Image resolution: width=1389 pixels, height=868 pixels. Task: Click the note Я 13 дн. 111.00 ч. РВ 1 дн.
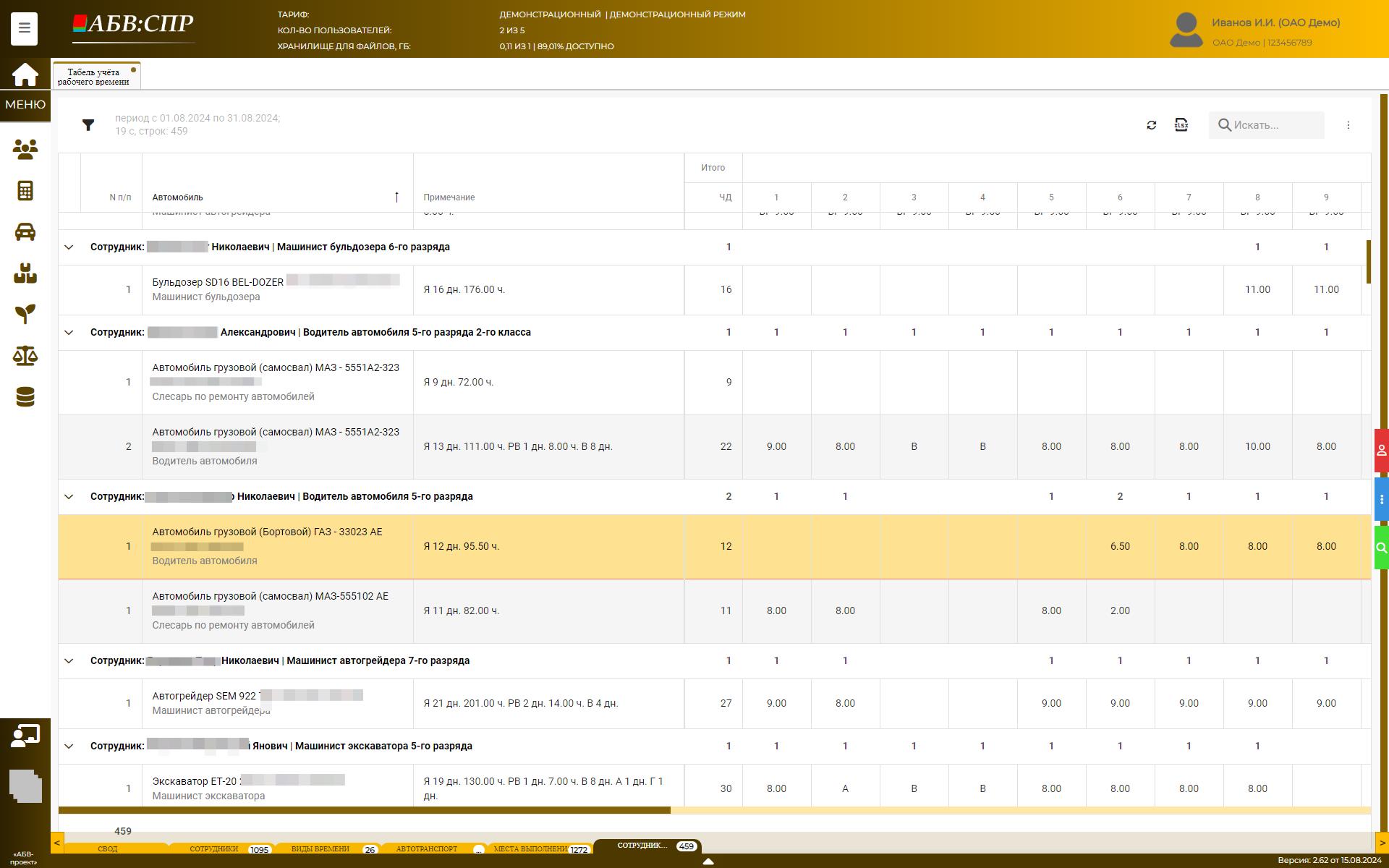pos(518,446)
